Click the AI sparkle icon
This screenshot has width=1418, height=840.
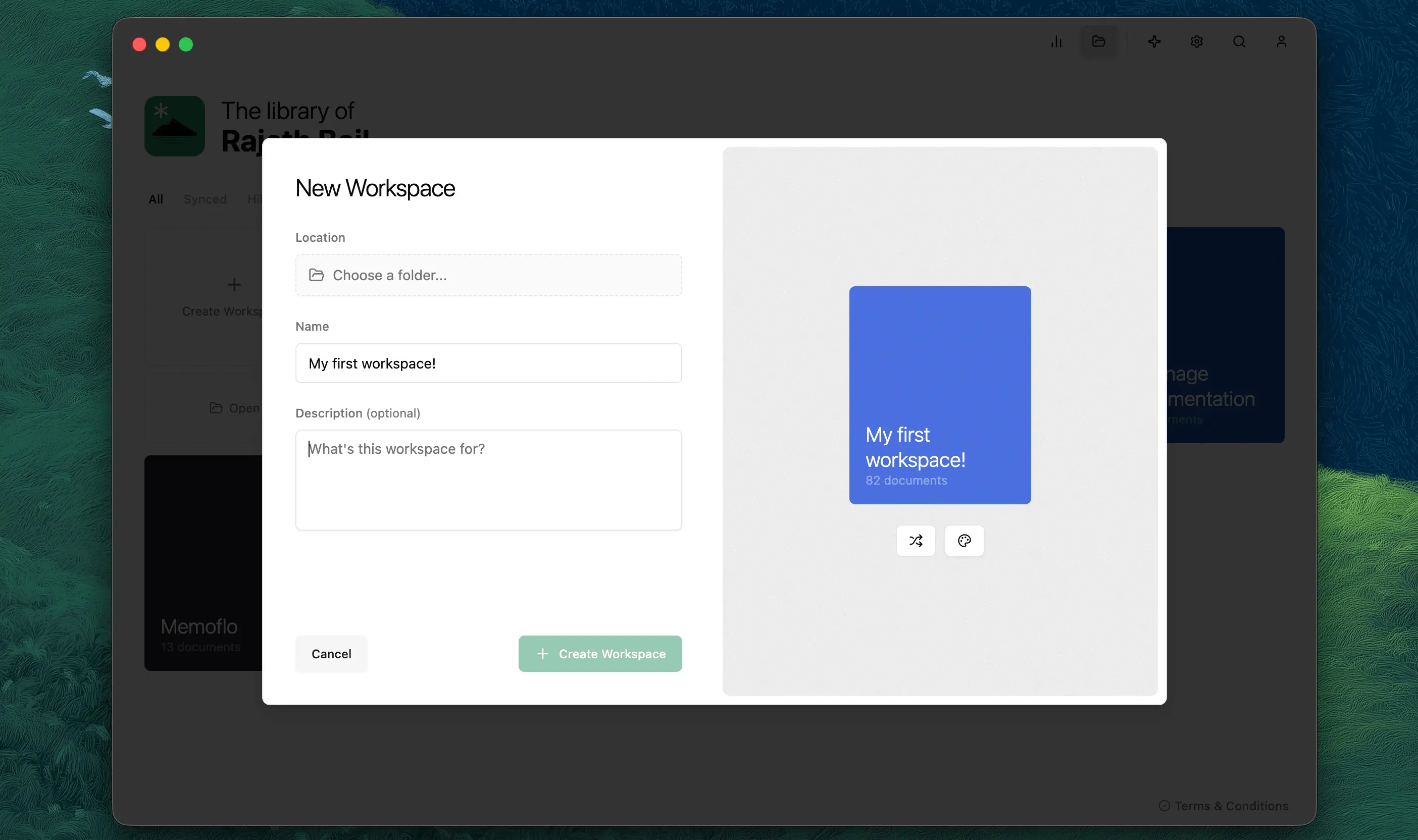coord(1154,41)
